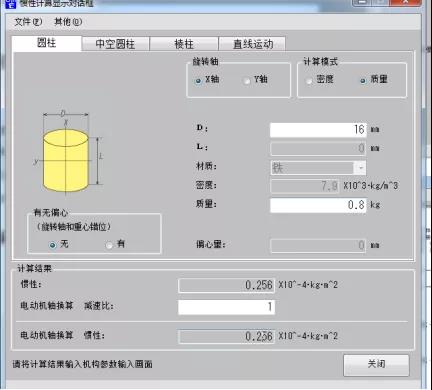Click the status text 请将计算结果输入机构参数输入画面

pos(83,364)
